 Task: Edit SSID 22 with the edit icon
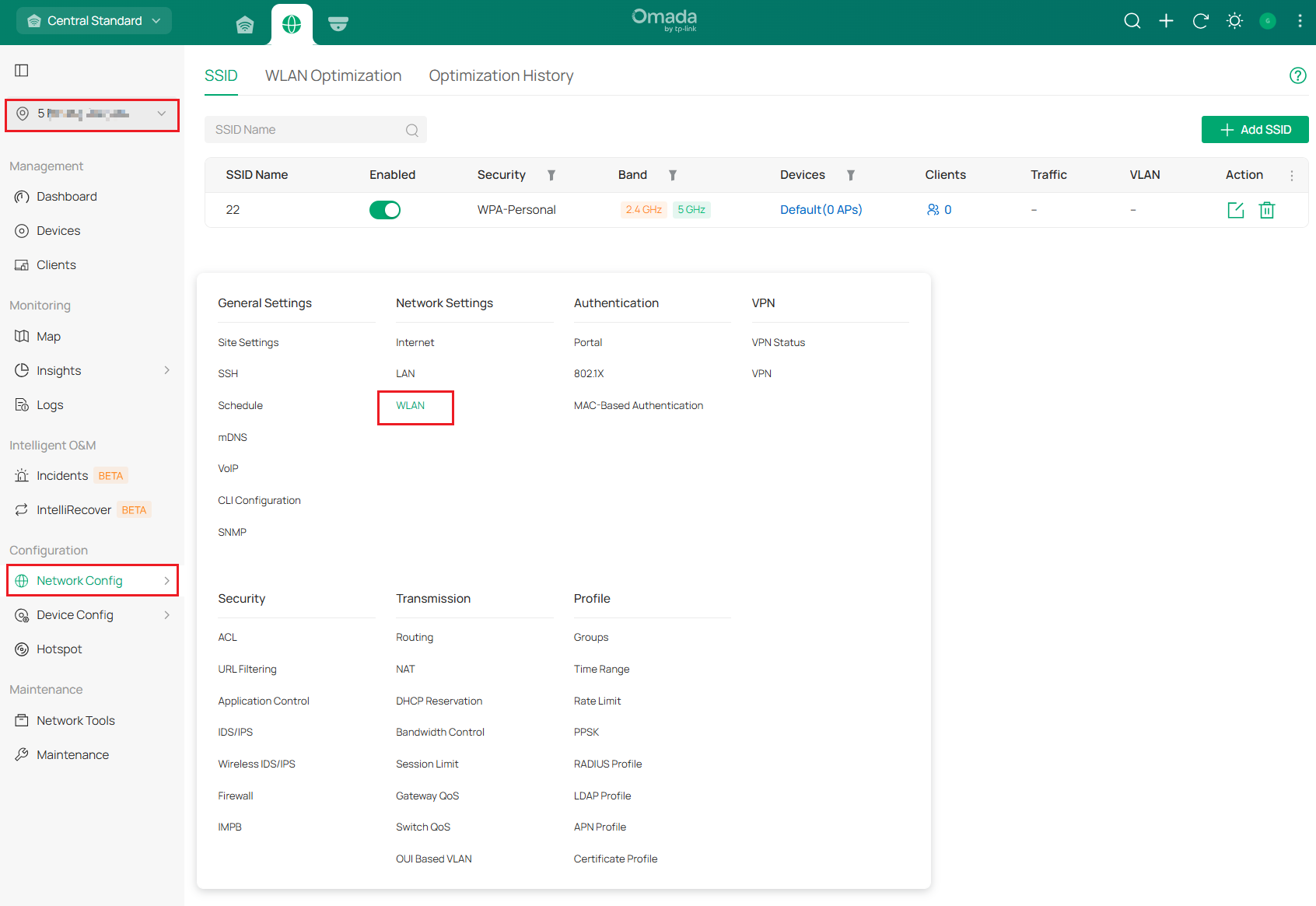(1236, 210)
